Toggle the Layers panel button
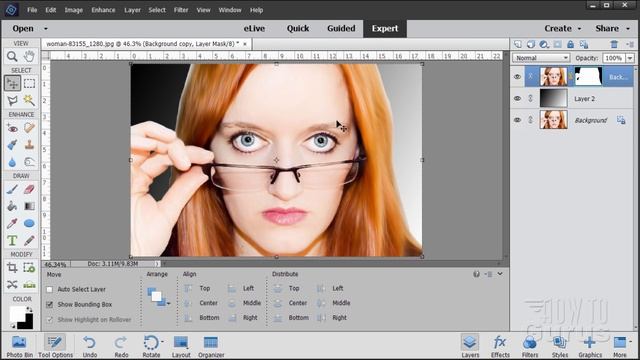The image size is (640, 360). point(470,346)
